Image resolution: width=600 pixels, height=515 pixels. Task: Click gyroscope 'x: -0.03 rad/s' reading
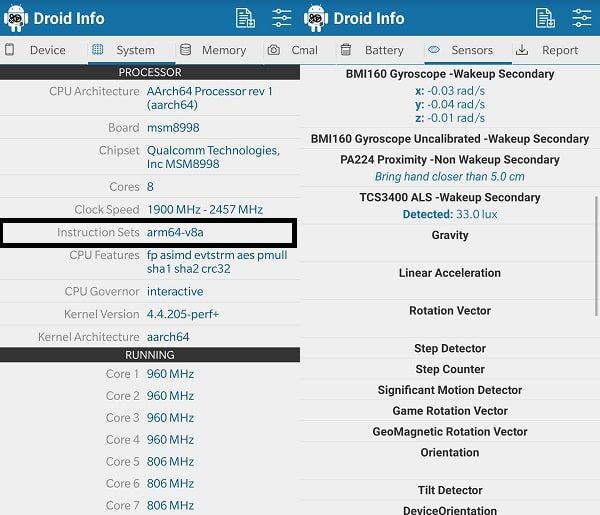[450, 91]
